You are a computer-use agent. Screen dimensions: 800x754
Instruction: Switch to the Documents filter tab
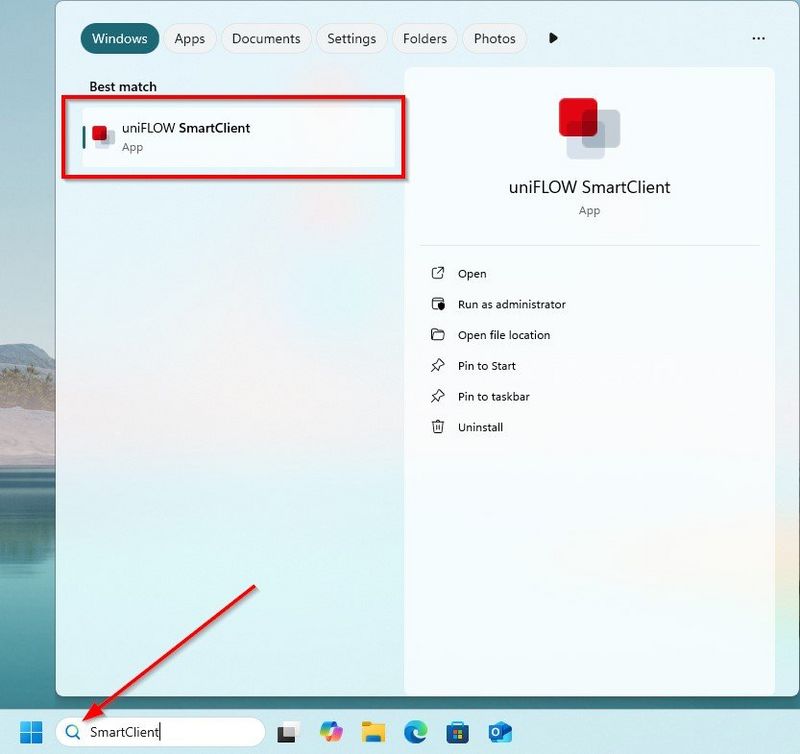[x=266, y=39]
